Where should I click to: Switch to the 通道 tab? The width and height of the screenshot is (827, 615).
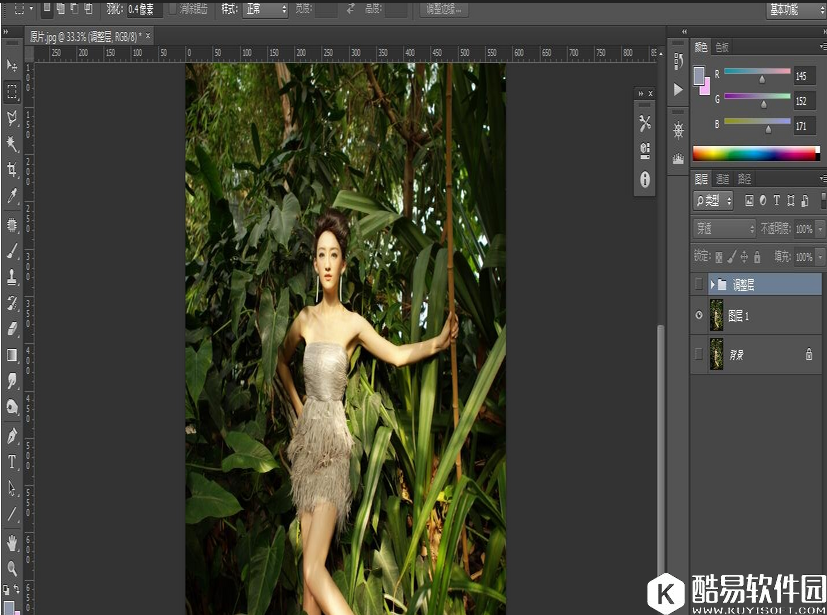pyautogui.click(x=724, y=178)
